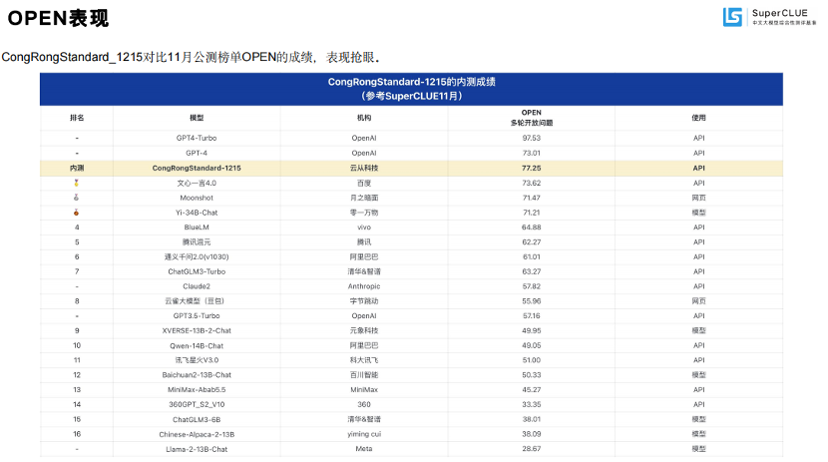Click the subtitle starting 'CongRongStandard_1215对比11月'
The width and height of the screenshot is (828, 462).
pos(191,57)
